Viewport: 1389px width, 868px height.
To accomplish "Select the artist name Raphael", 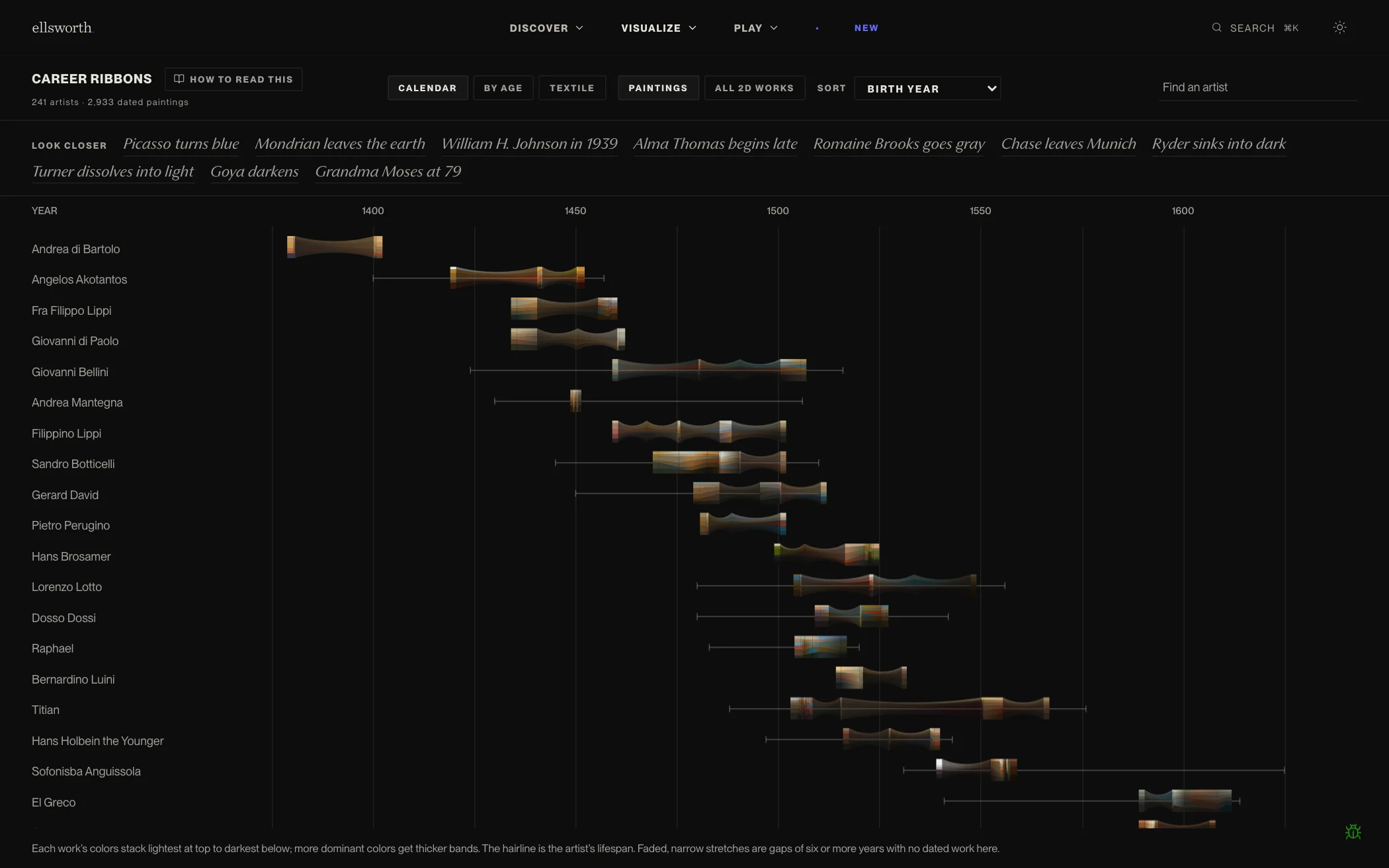I will (52, 649).
